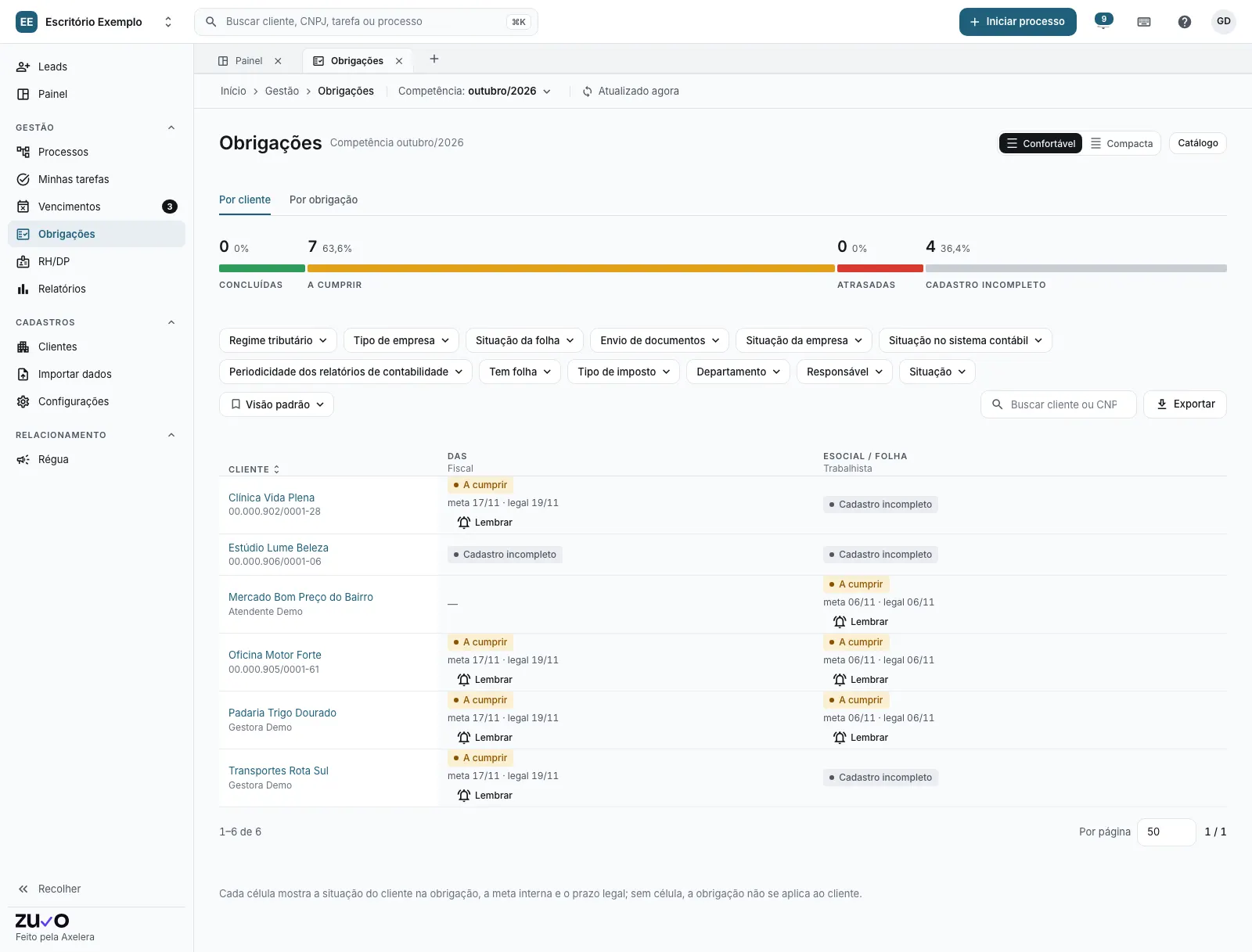
Task: Click the Régua megaphone icon
Action: 23,459
